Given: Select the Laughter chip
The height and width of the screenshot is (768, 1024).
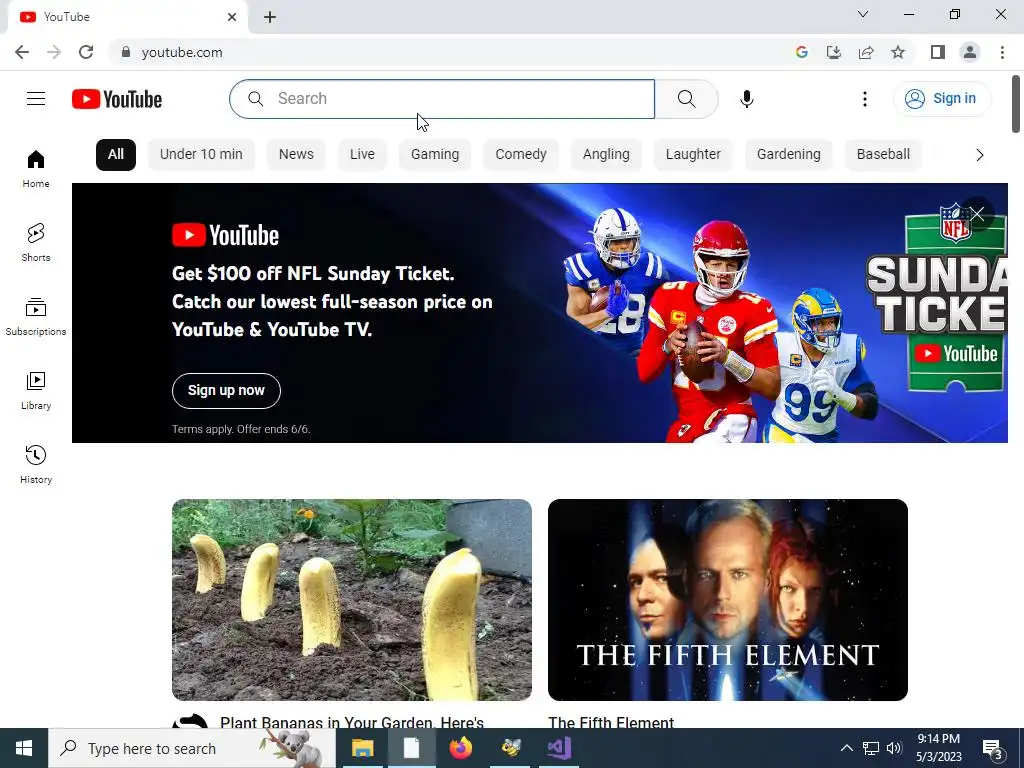Looking at the screenshot, I should point(693,155).
